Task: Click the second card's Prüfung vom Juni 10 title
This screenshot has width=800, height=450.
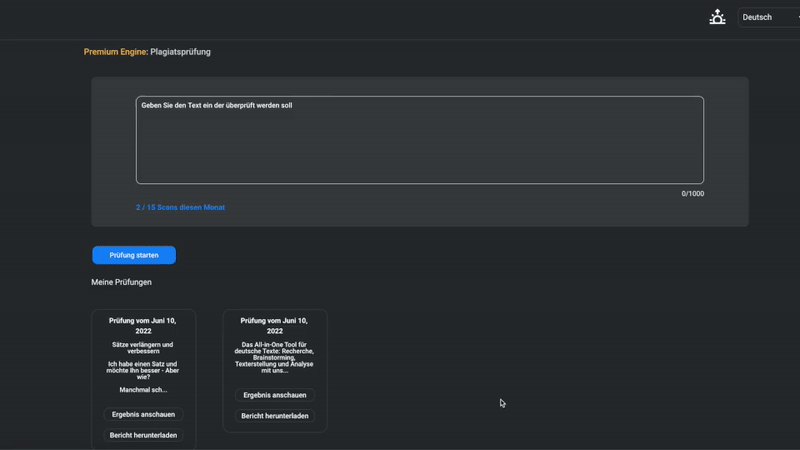Action: pyautogui.click(x=275, y=326)
